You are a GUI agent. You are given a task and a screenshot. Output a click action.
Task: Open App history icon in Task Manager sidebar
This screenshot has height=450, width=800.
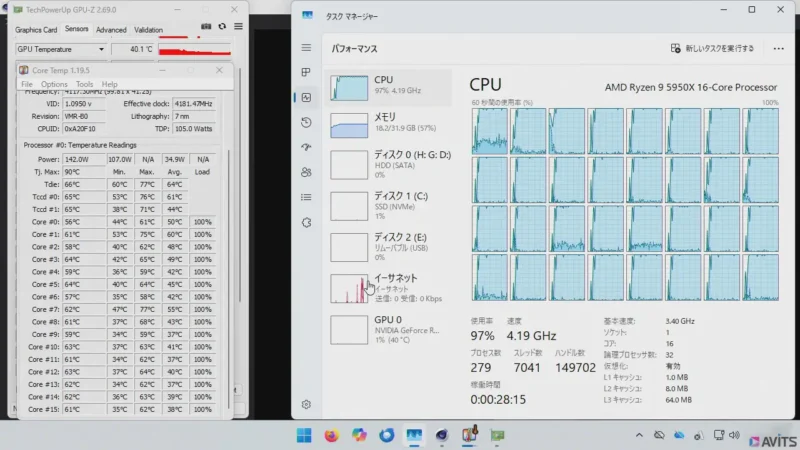pyautogui.click(x=306, y=122)
